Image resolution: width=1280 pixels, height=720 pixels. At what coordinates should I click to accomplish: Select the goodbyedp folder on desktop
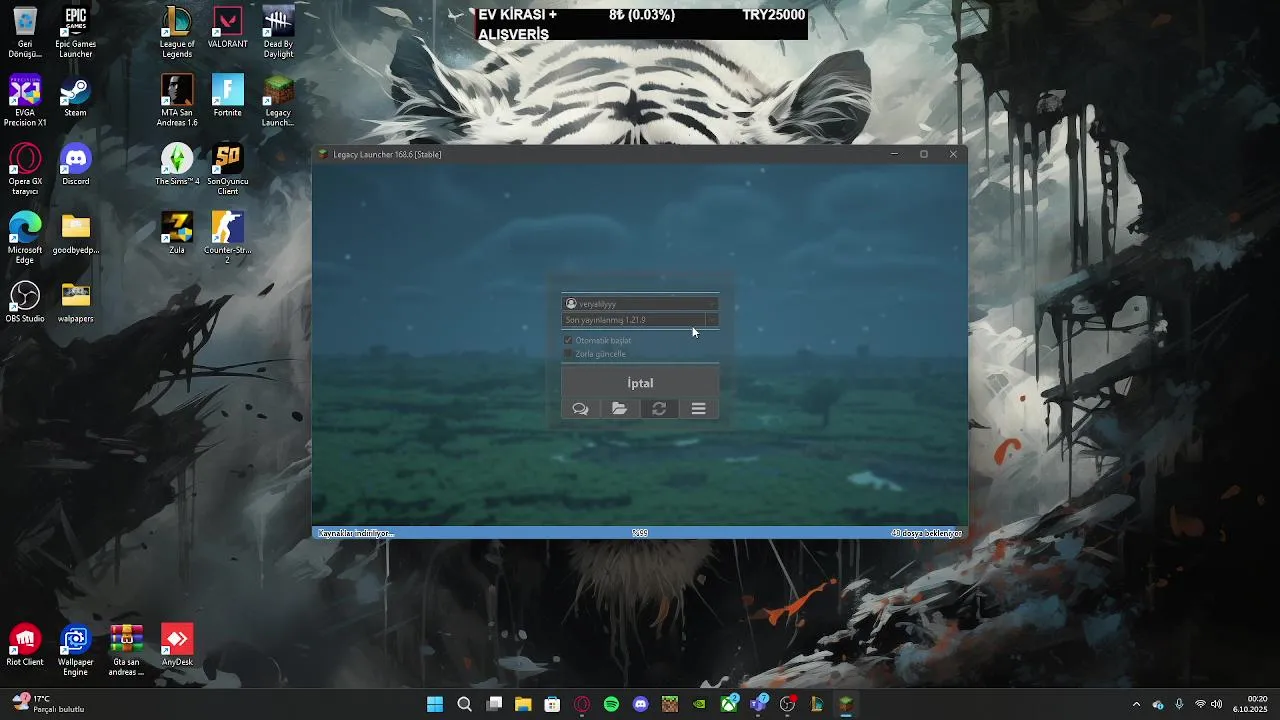click(x=75, y=234)
